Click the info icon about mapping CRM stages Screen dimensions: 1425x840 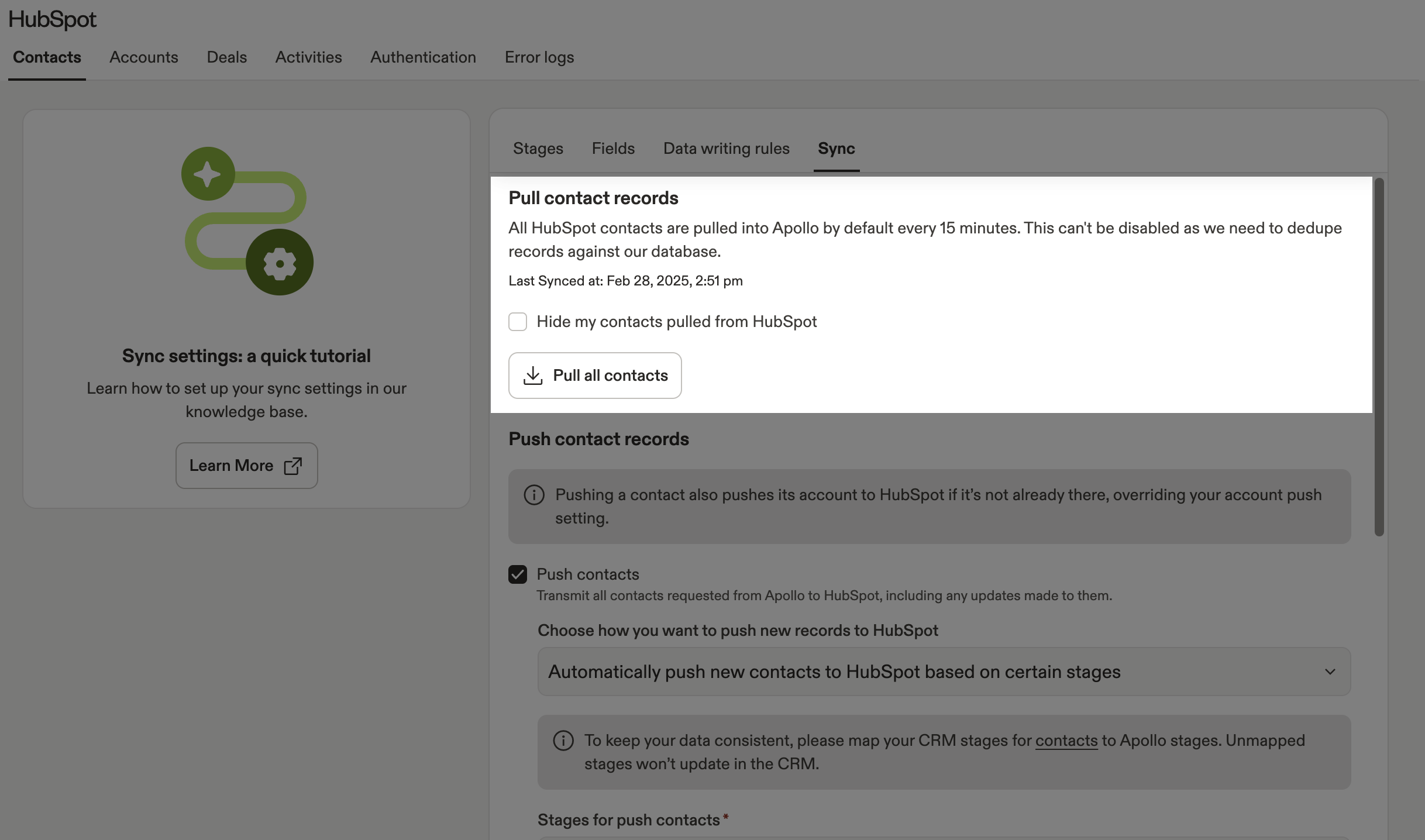pyautogui.click(x=563, y=740)
